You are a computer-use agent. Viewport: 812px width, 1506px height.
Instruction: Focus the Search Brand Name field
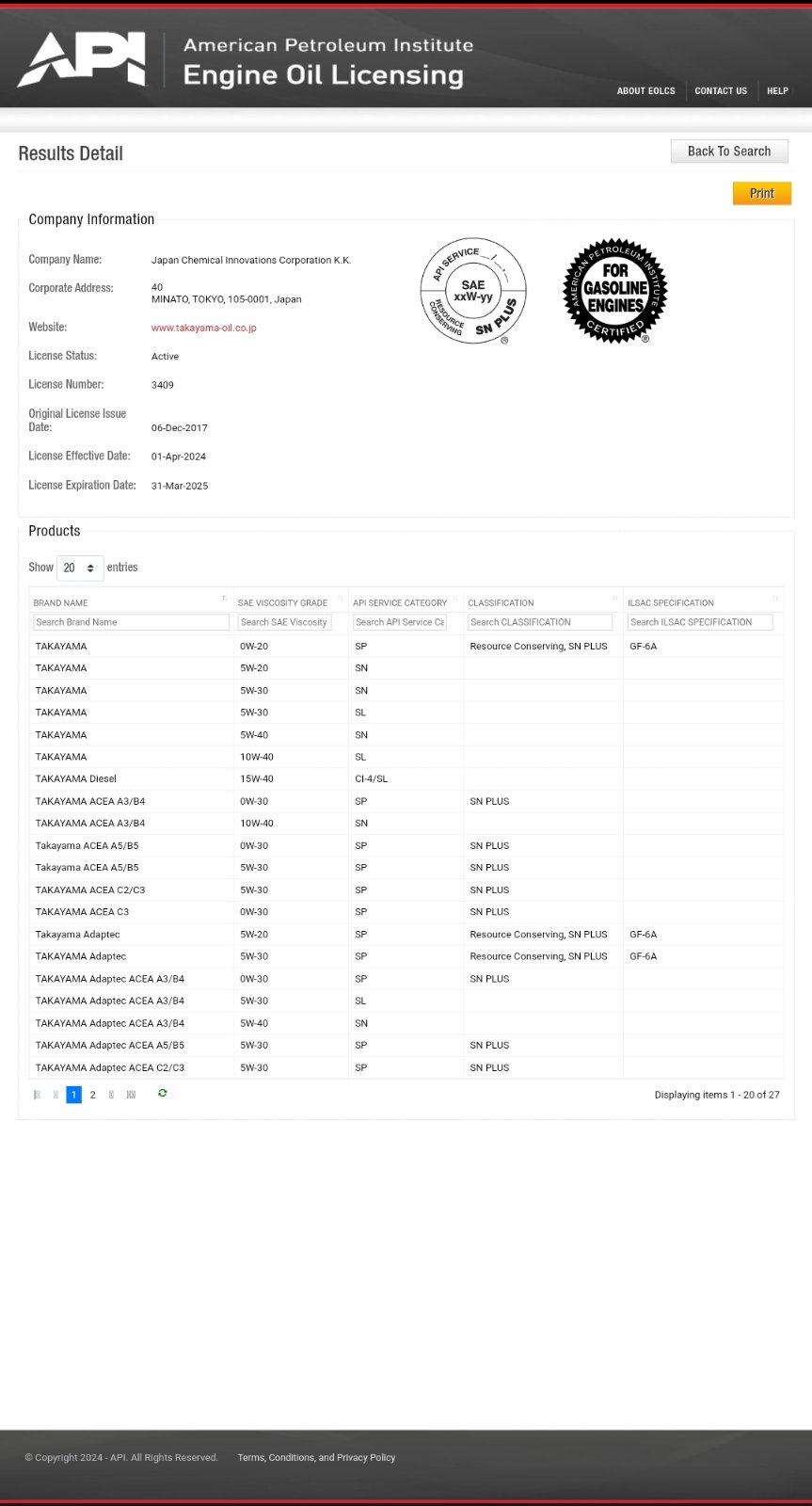coord(132,622)
